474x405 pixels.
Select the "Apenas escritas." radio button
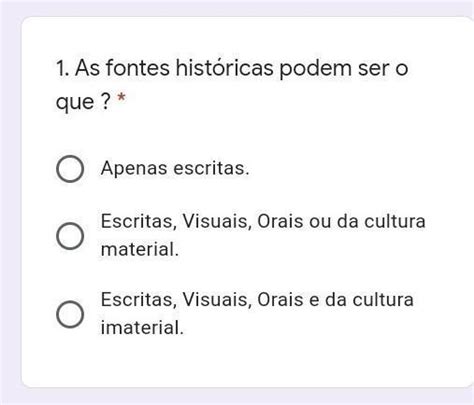[x=70, y=169]
